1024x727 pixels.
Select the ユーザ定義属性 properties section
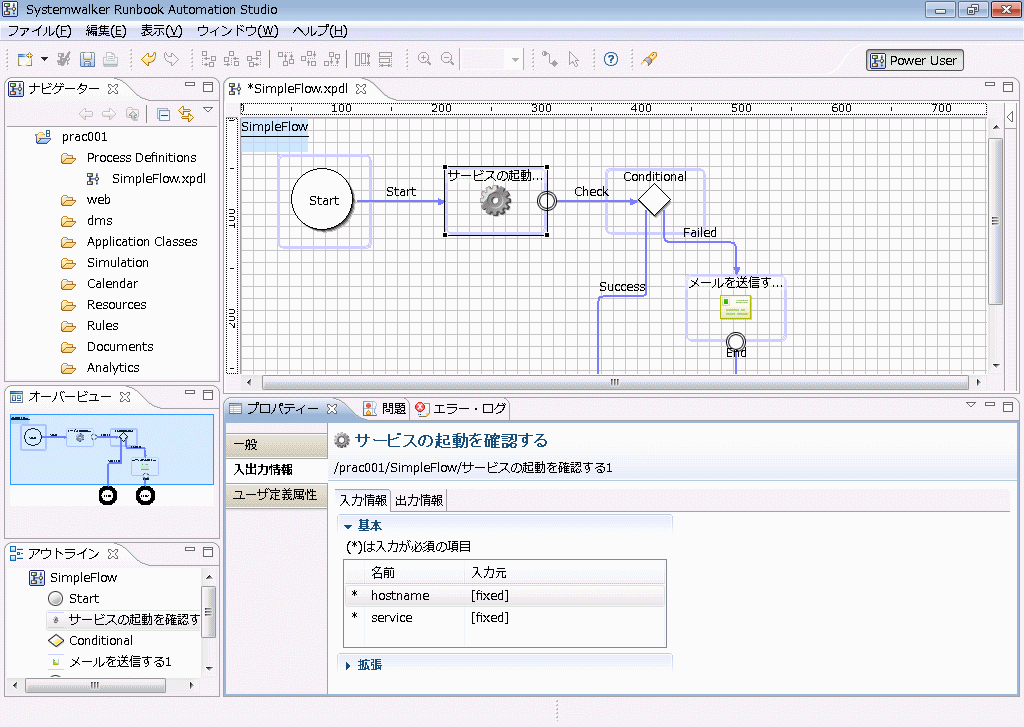276,494
